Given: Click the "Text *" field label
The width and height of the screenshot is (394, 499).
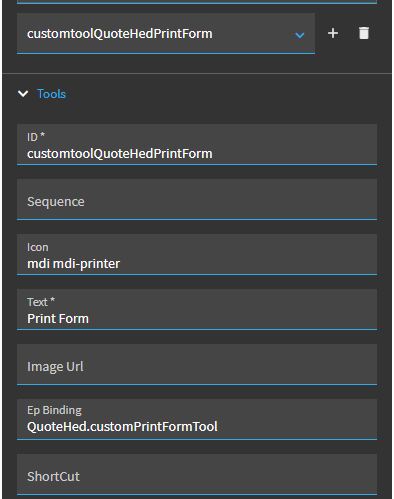Looking at the screenshot, I should [x=41, y=302].
